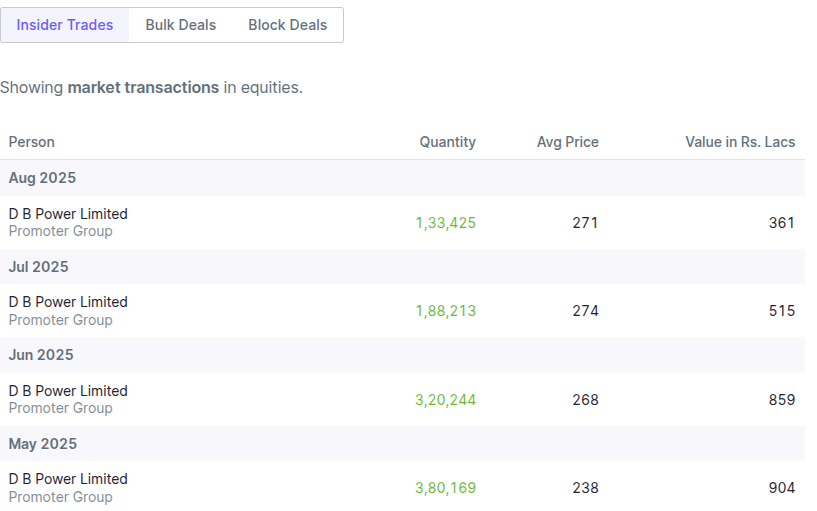Open D B Power Limited in Jun 2025
Image resolution: width=817 pixels, height=511 pixels.
point(68,391)
